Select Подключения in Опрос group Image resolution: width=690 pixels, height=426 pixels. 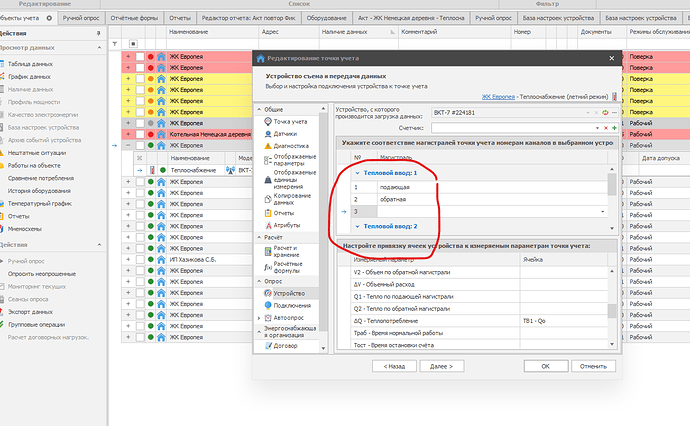294,305
